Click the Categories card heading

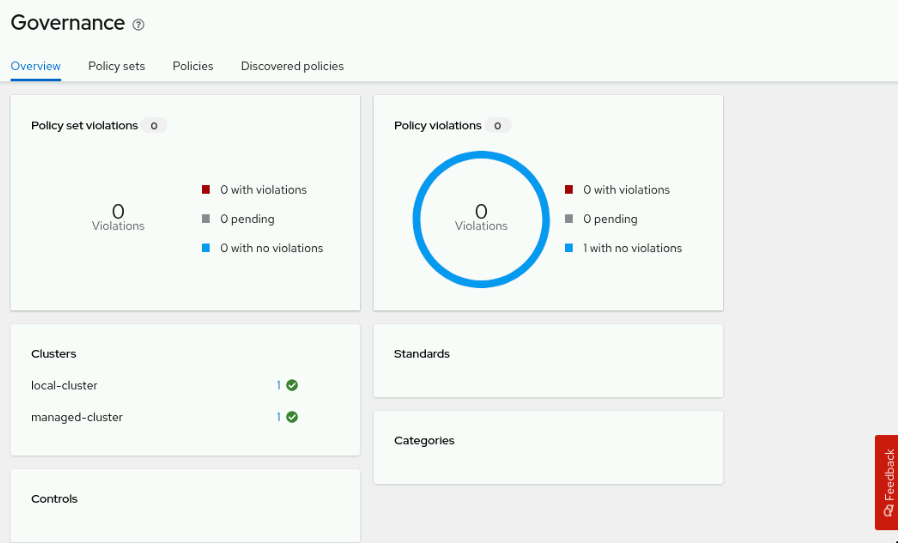click(424, 440)
